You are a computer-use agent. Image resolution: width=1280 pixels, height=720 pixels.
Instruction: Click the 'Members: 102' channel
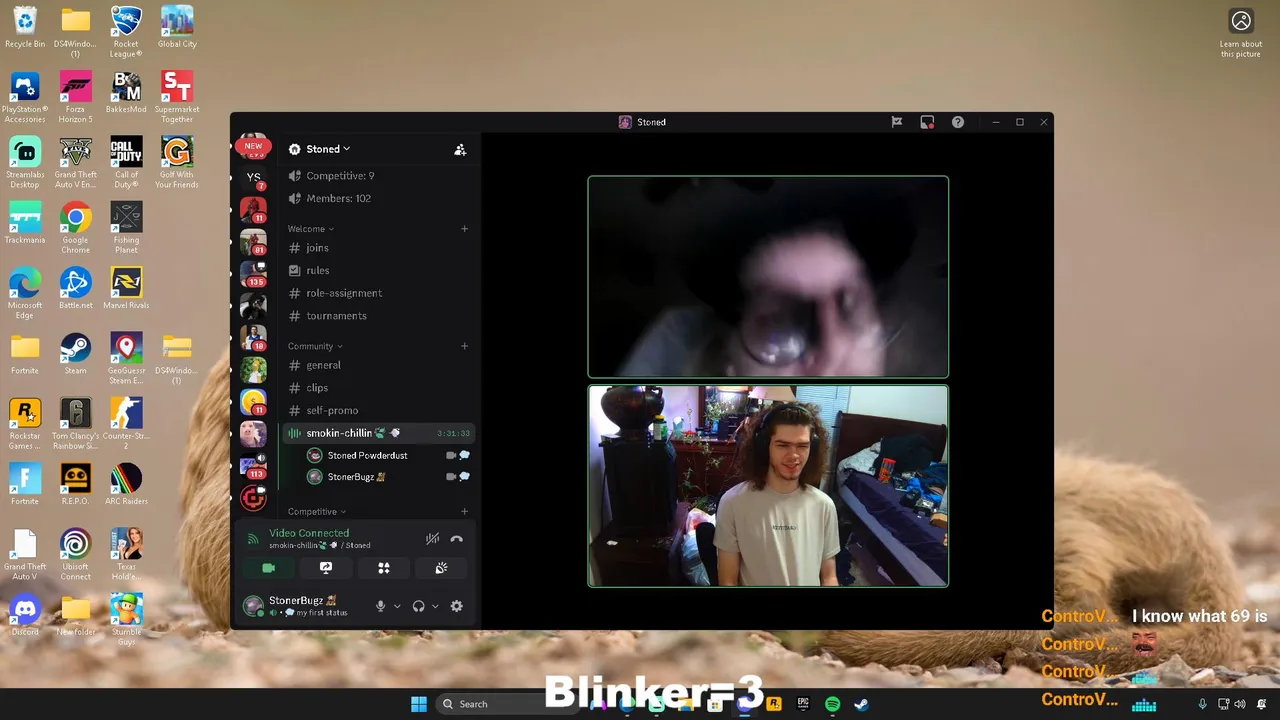point(379,198)
